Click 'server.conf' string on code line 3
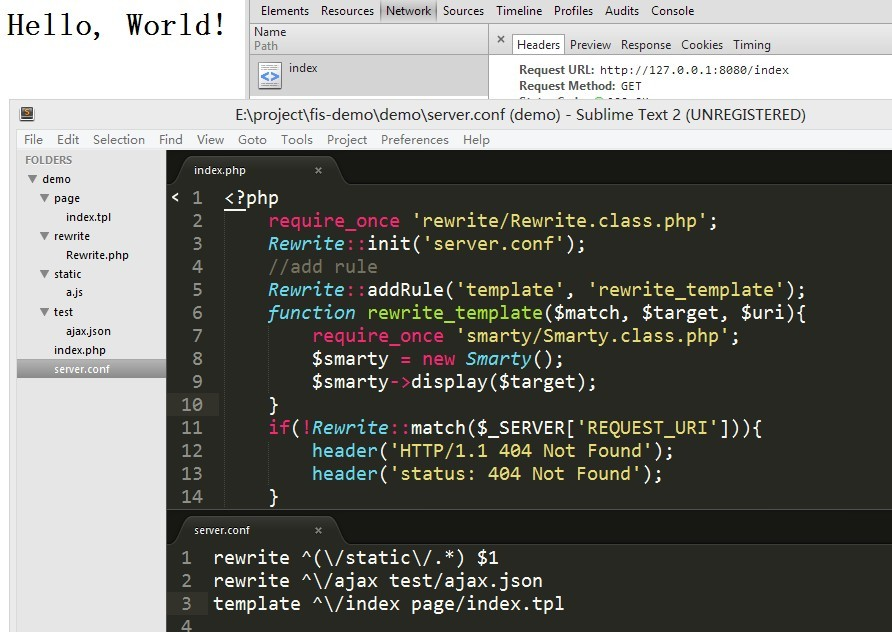Screen dimensions: 892x632 (x=494, y=243)
